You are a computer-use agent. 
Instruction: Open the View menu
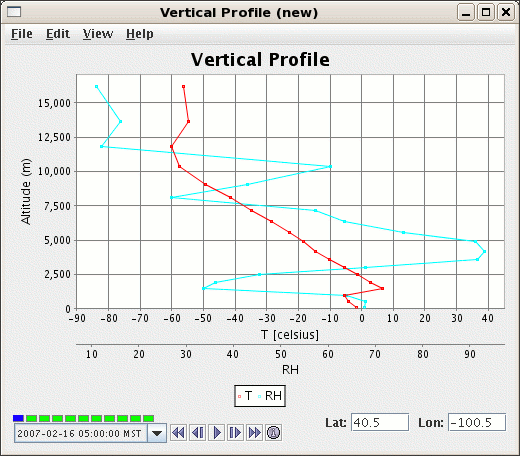(98, 34)
